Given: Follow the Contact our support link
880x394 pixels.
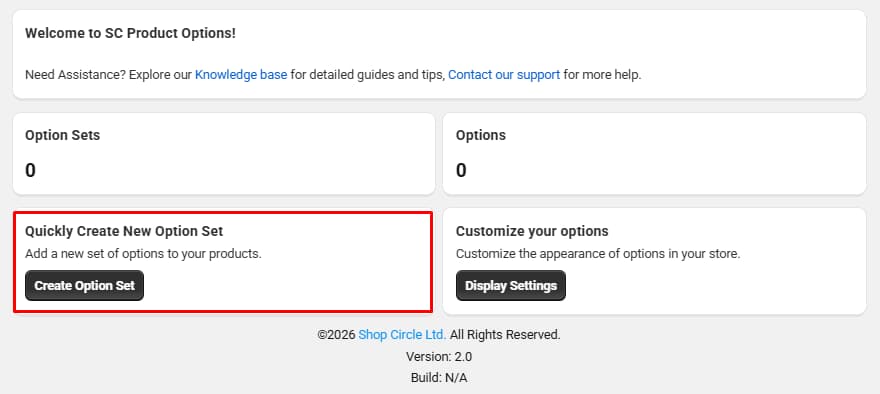Looking at the screenshot, I should point(504,75).
